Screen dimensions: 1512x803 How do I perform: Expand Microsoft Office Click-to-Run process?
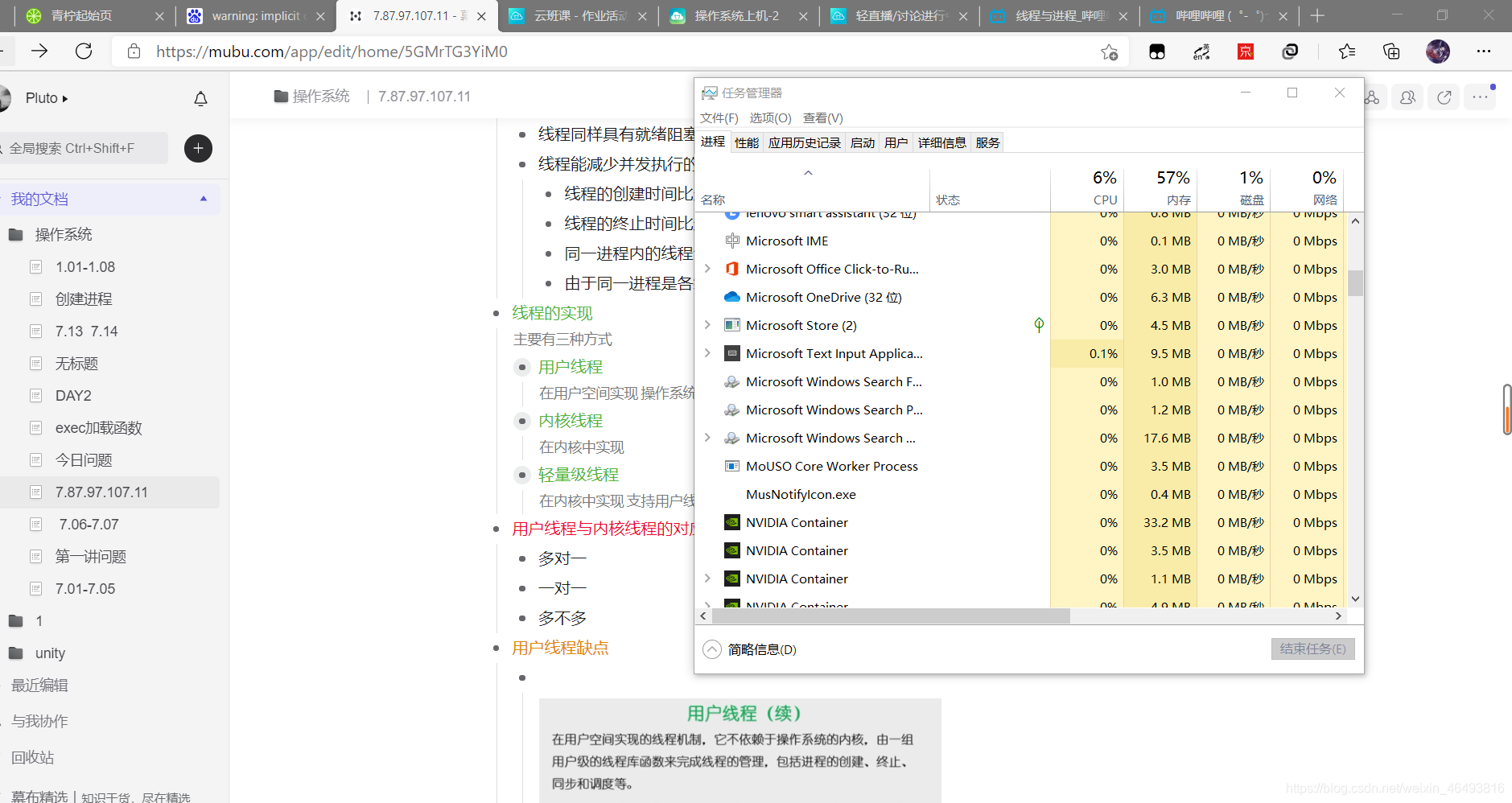click(x=707, y=269)
